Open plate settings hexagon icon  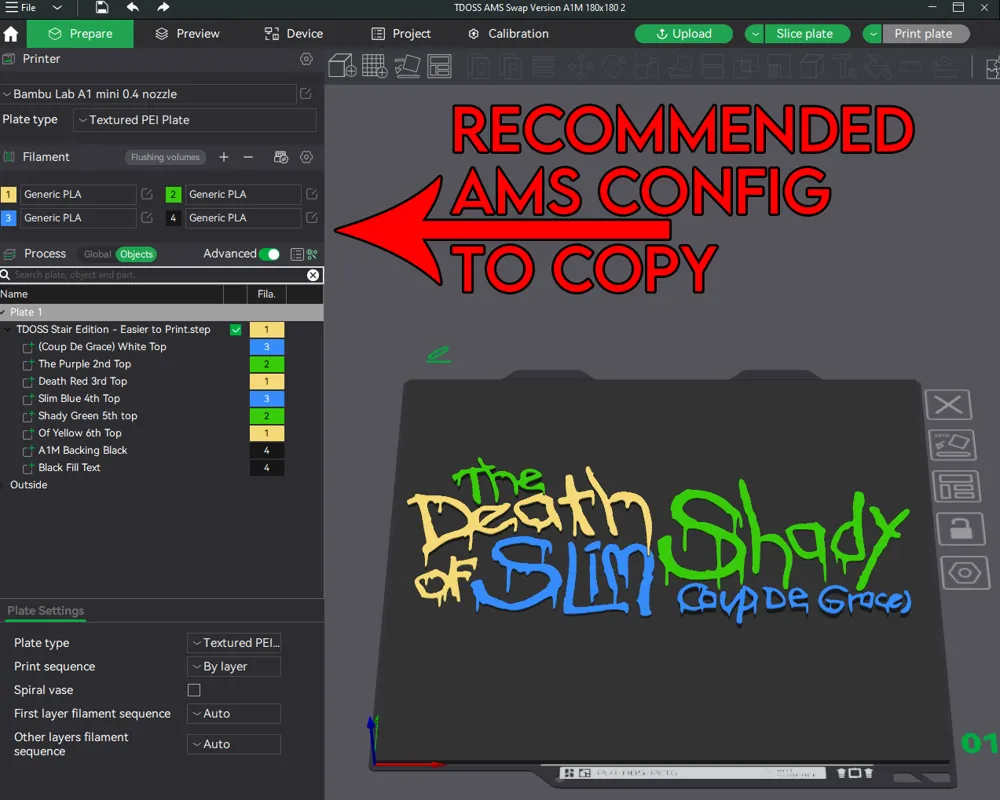coord(964,573)
